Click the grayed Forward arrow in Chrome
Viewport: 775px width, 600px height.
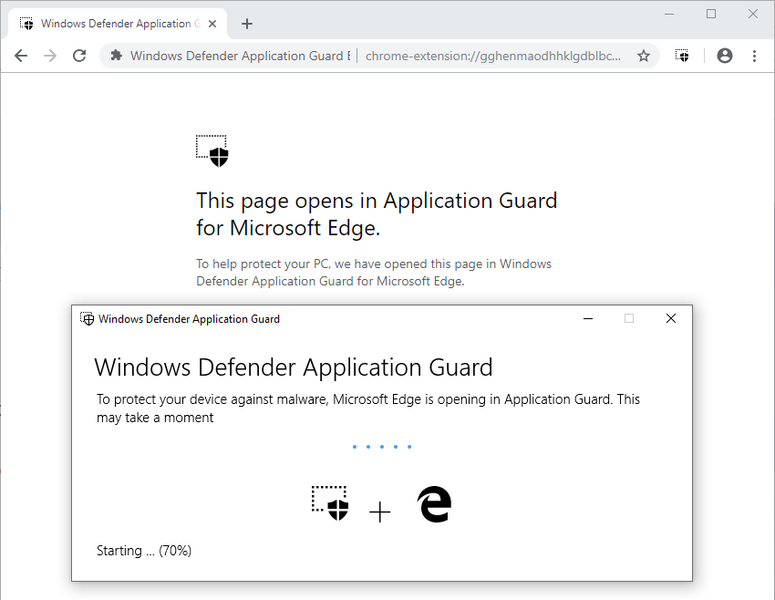(50, 56)
